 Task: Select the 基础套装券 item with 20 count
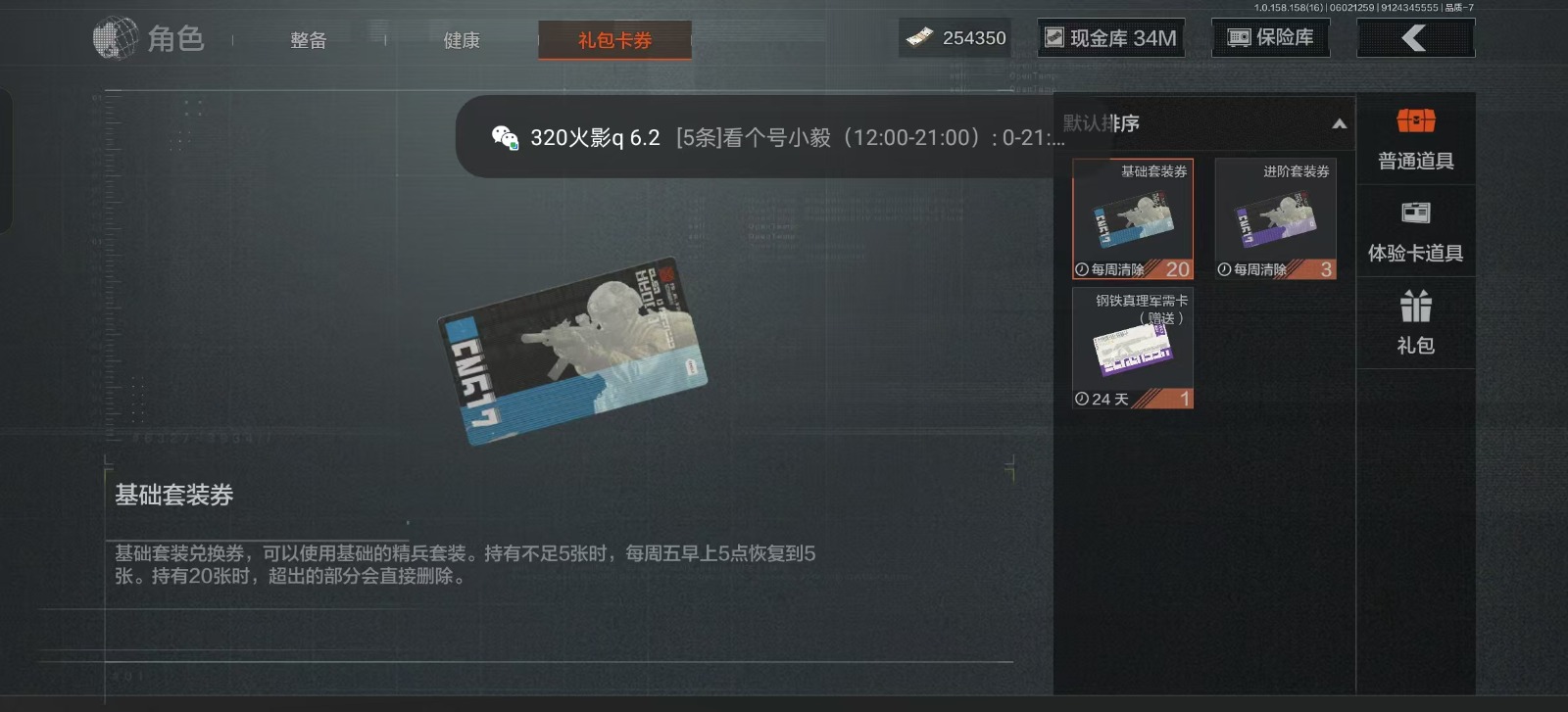coord(1133,219)
